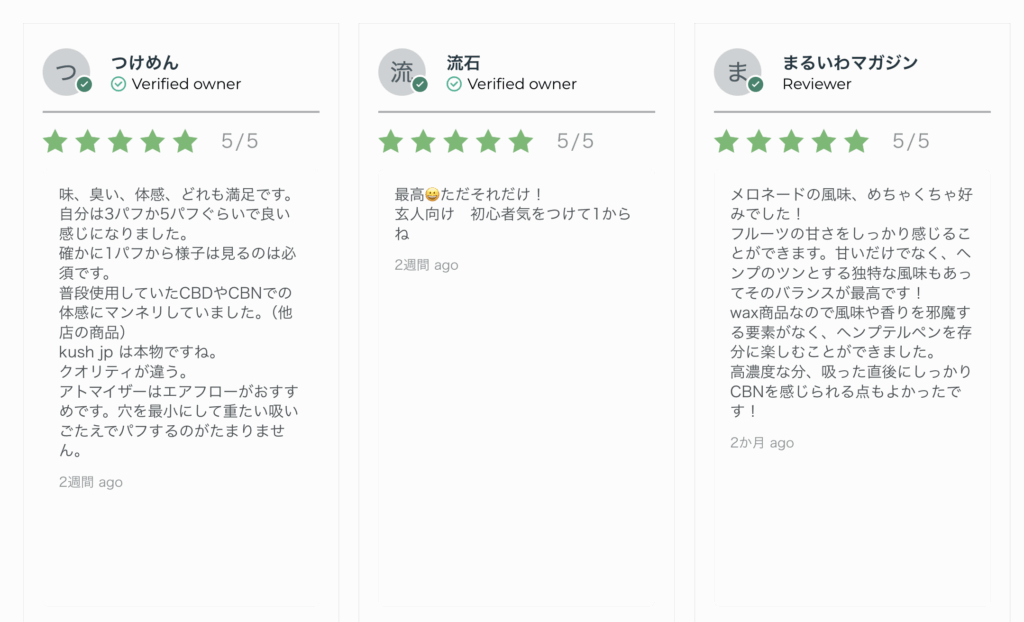Click the third star in まるいわマガジン's rating
The image size is (1024, 622).
point(792,141)
